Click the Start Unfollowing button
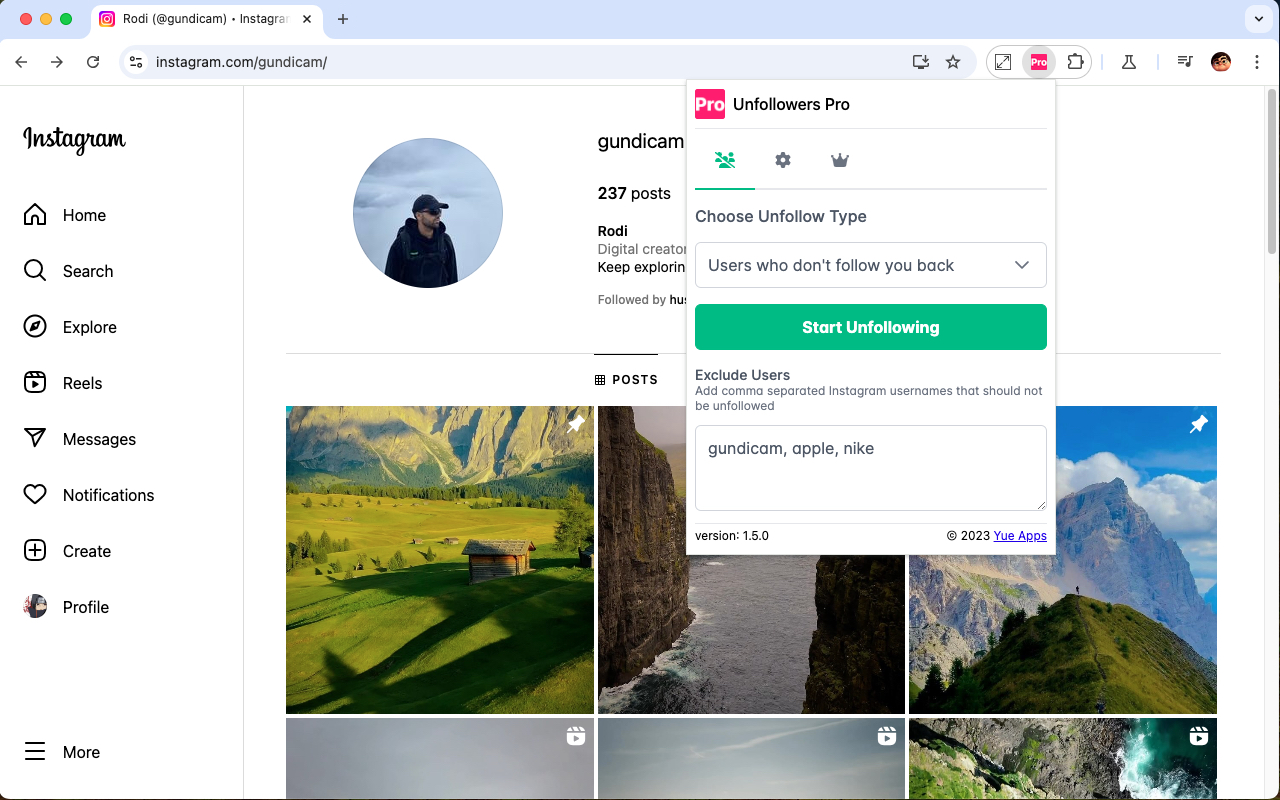The width and height of the screenshot is (1280, 800). (x=871, y=327)
